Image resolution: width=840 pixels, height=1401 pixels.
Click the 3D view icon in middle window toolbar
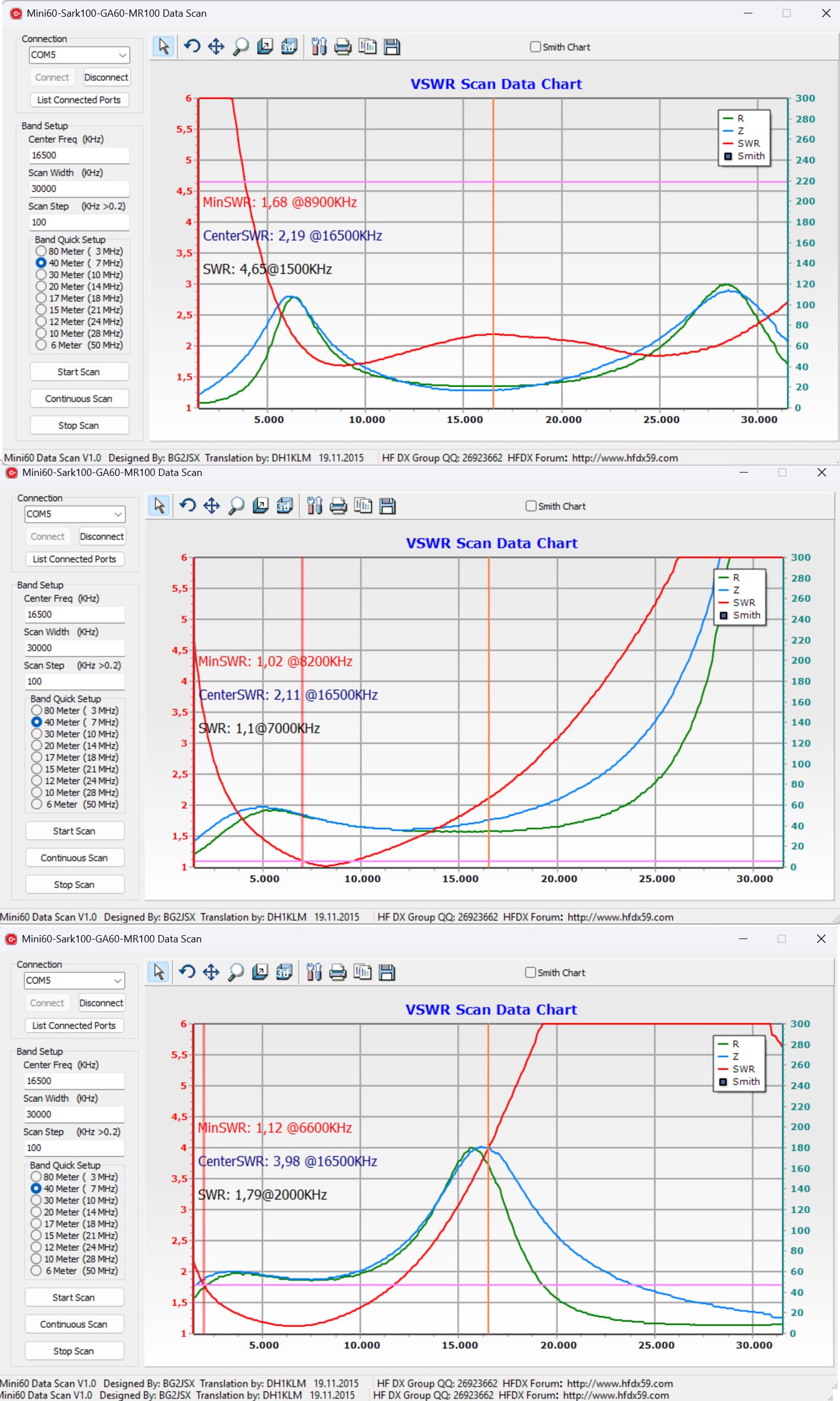pos(284,505)
